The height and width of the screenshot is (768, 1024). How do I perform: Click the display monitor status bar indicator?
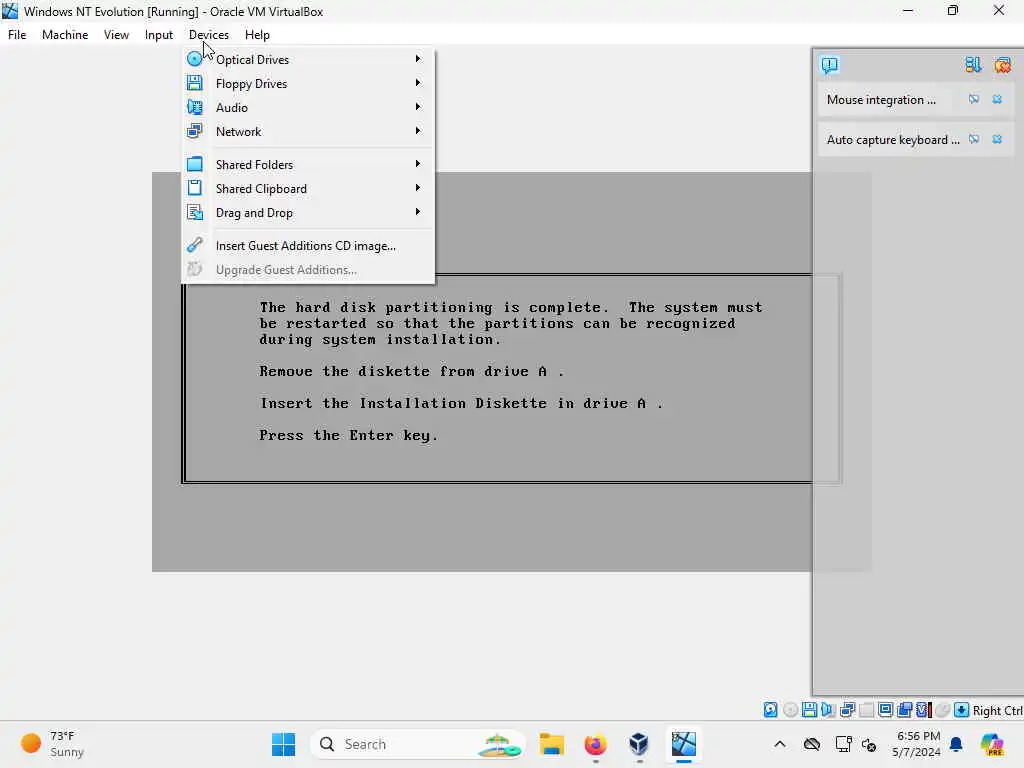click(886, 710)
